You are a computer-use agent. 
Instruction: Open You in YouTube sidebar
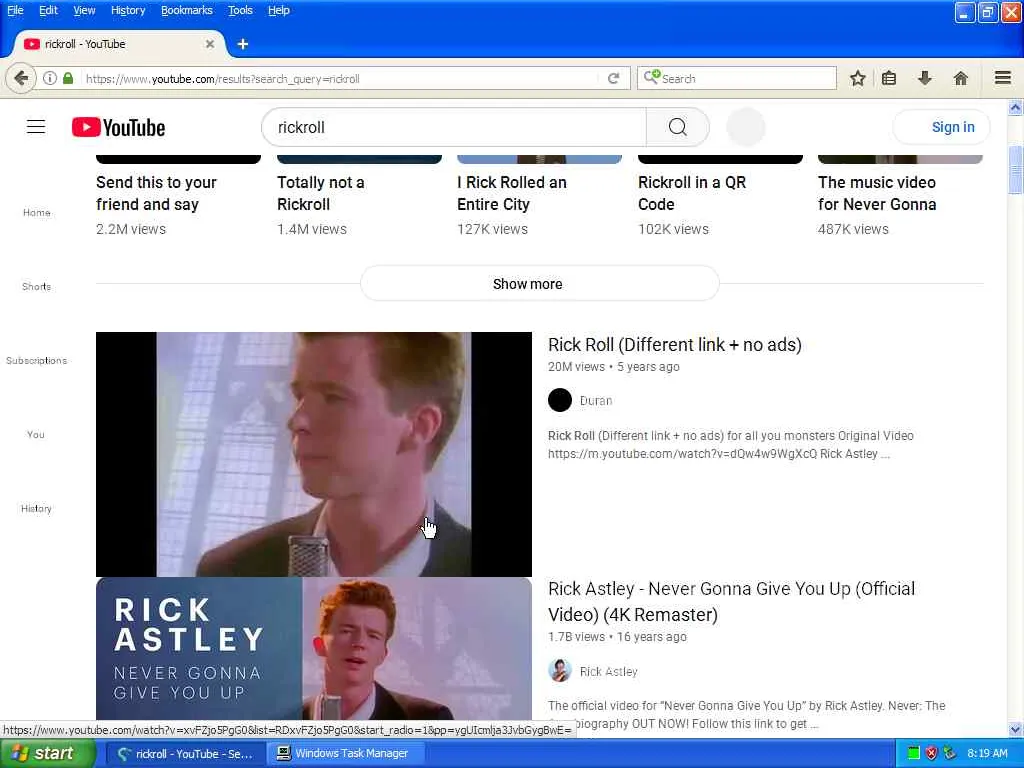[36, 434]
